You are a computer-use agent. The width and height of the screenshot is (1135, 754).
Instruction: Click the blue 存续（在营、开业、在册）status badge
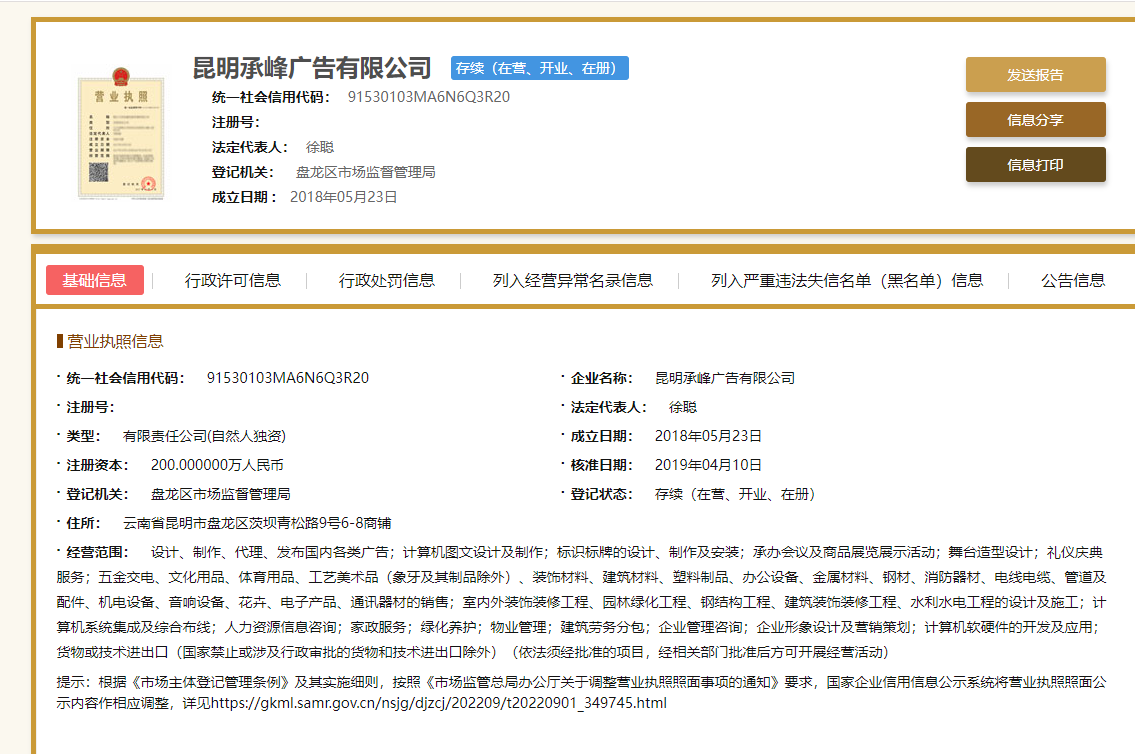click(539, 68)
